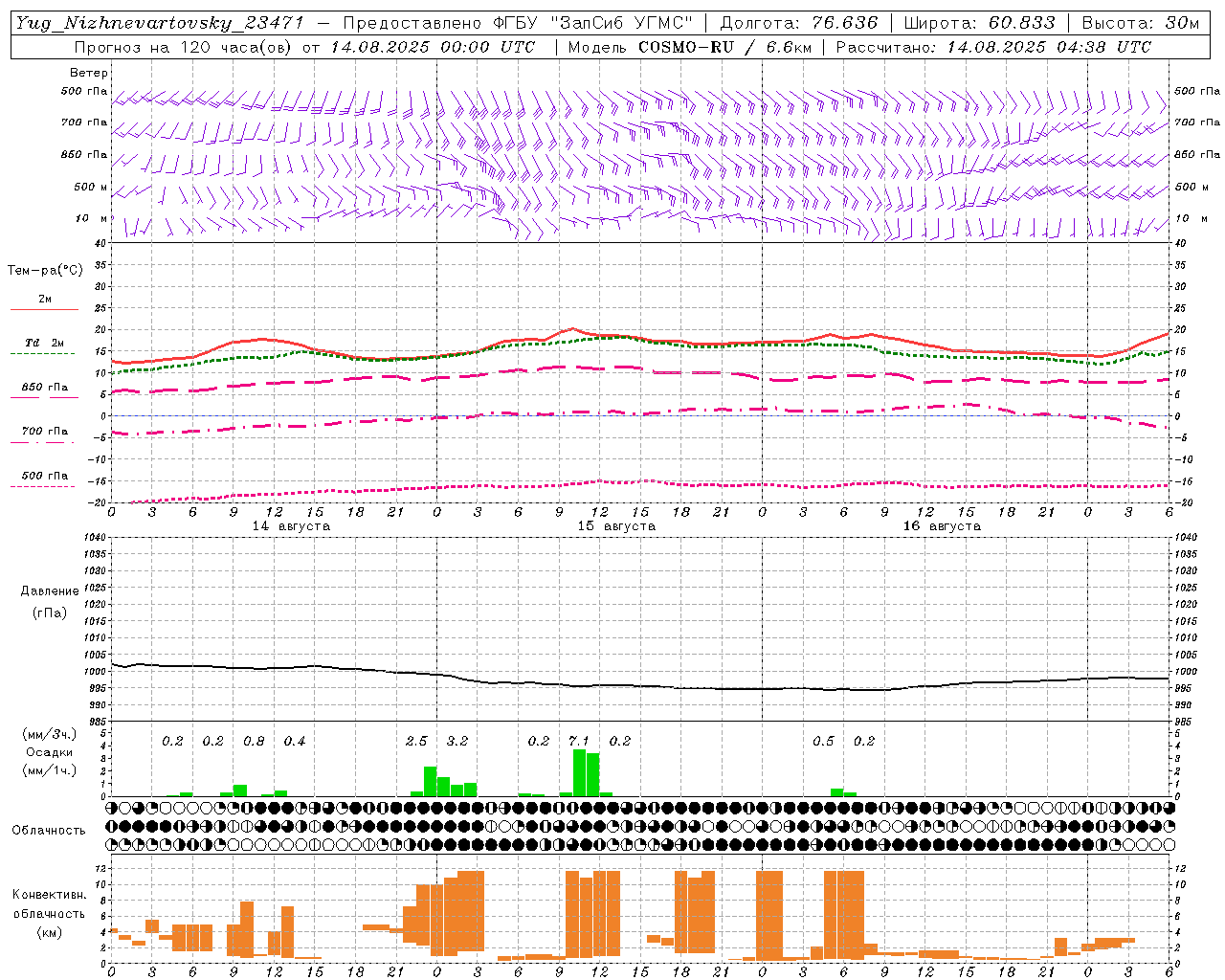Viewport: 1225px width, 980px height.
Task: Click the Тем-ра(°C) axis title
Action: click(45, 271)
